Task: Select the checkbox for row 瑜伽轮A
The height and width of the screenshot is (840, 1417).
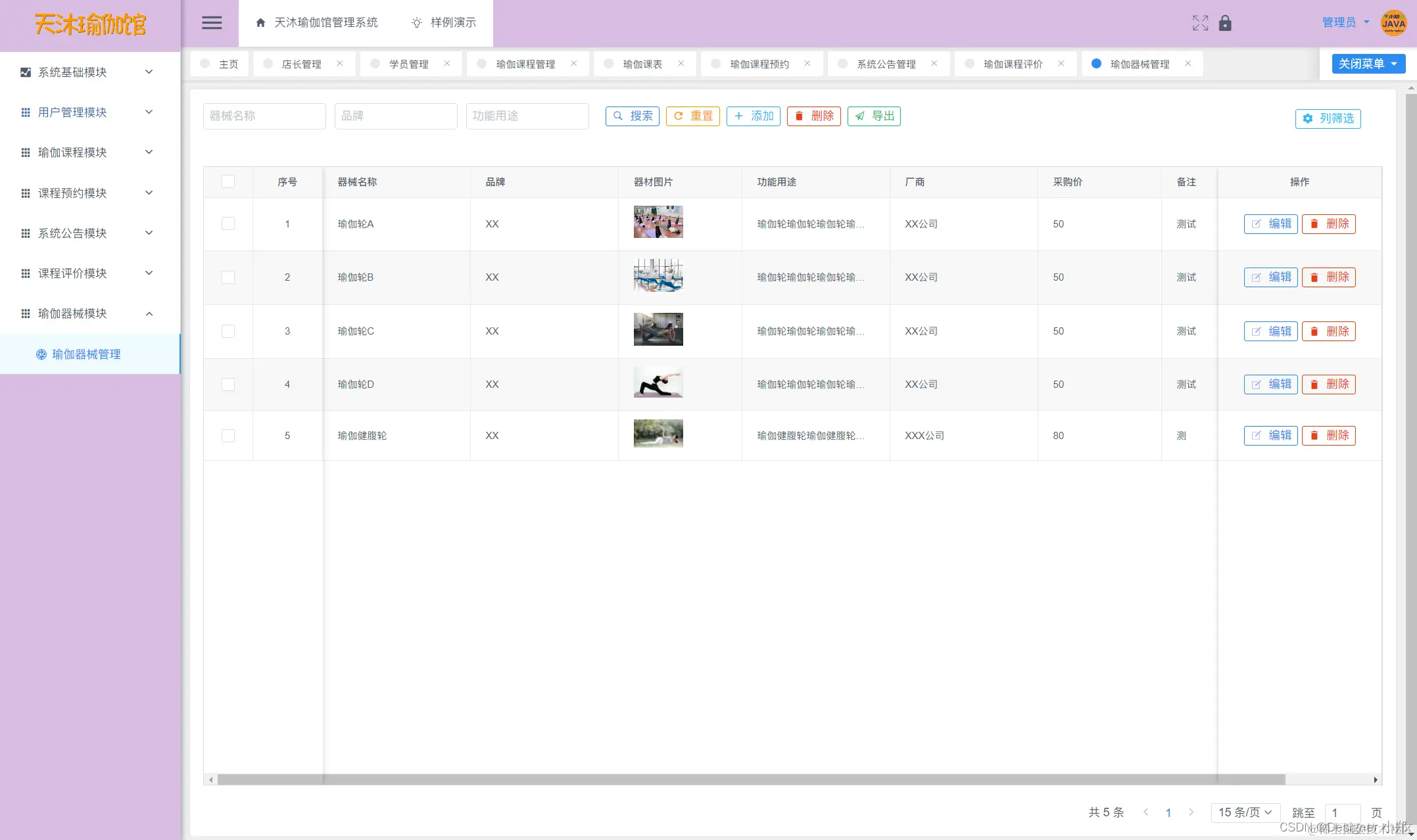Action: click(228, 224)
